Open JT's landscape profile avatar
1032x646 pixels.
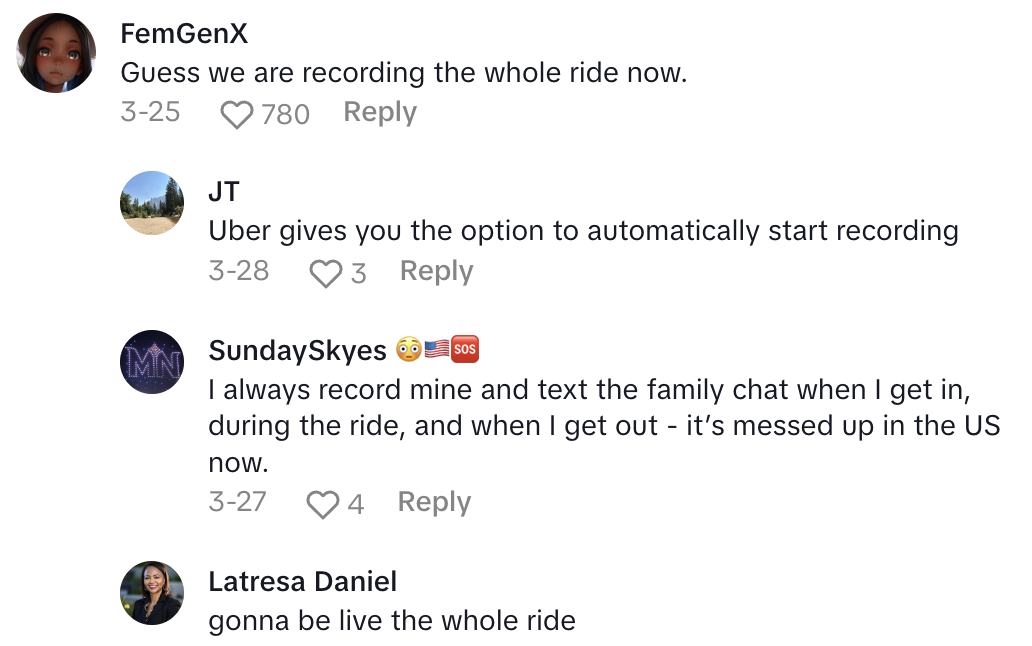click(x=152, y=202)
